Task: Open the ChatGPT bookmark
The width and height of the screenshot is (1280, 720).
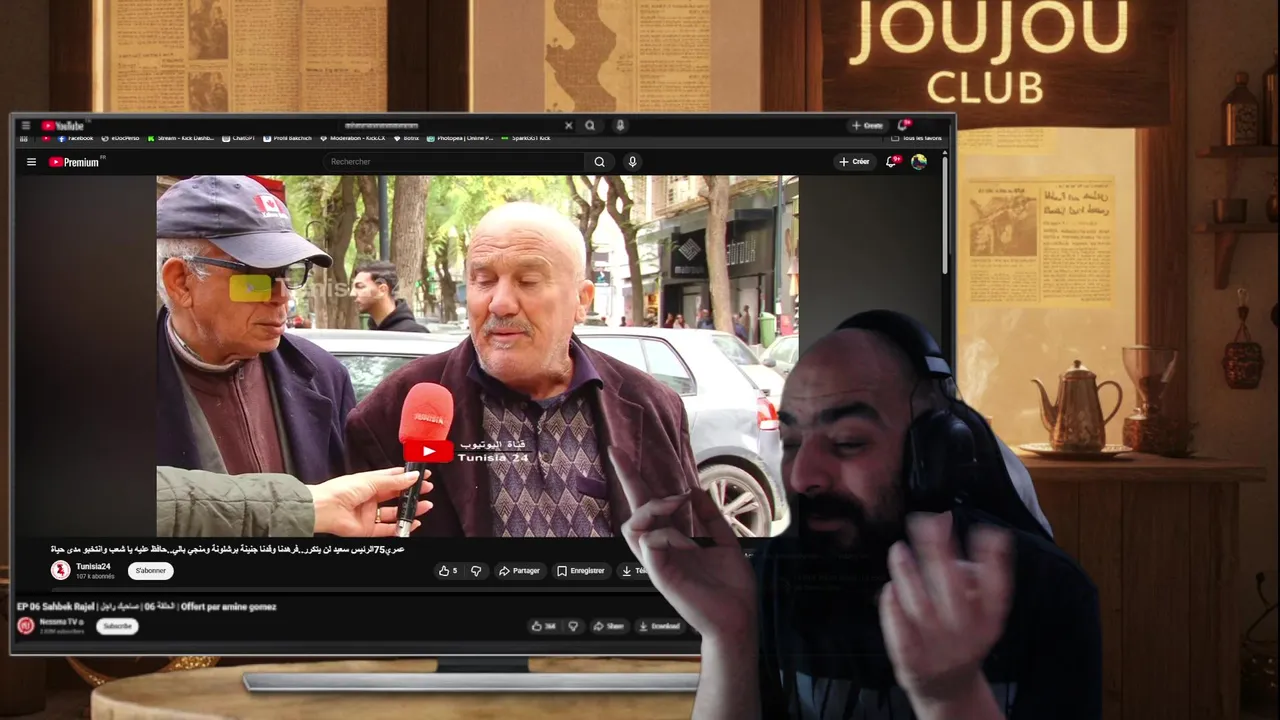Action: point(238,138)
